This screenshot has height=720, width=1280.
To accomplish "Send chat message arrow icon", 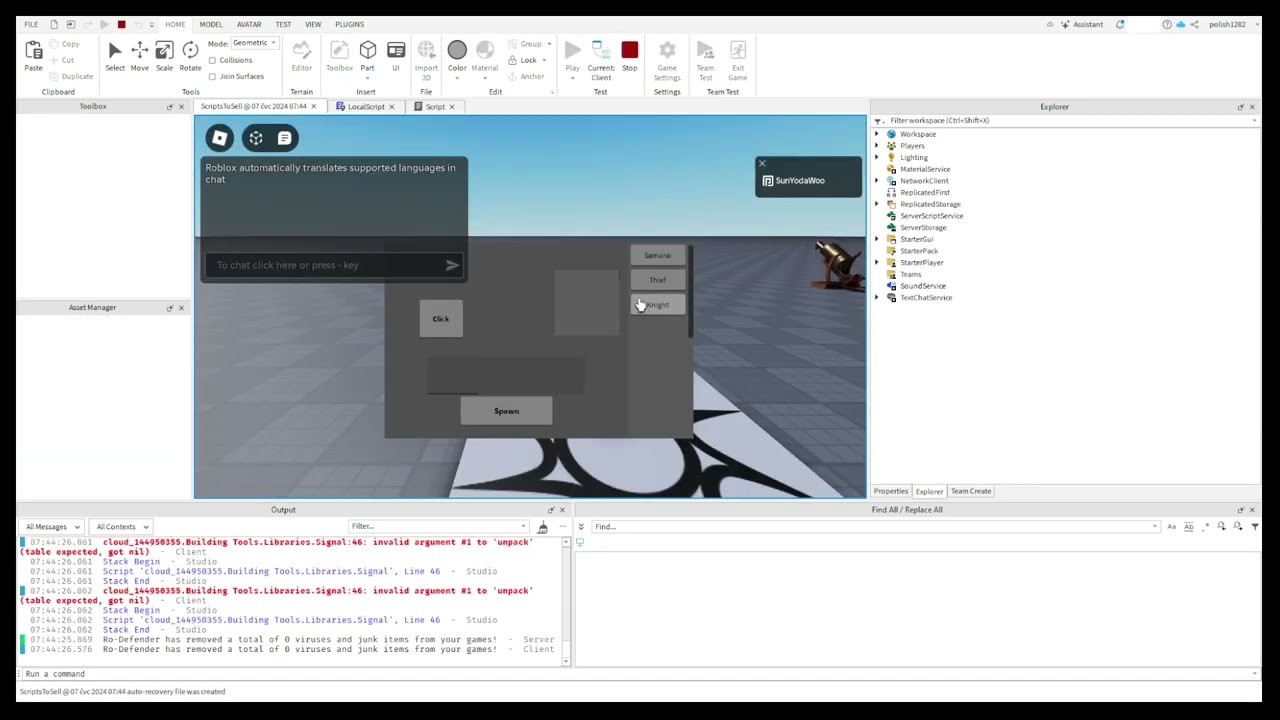I will tap(452, 265).
